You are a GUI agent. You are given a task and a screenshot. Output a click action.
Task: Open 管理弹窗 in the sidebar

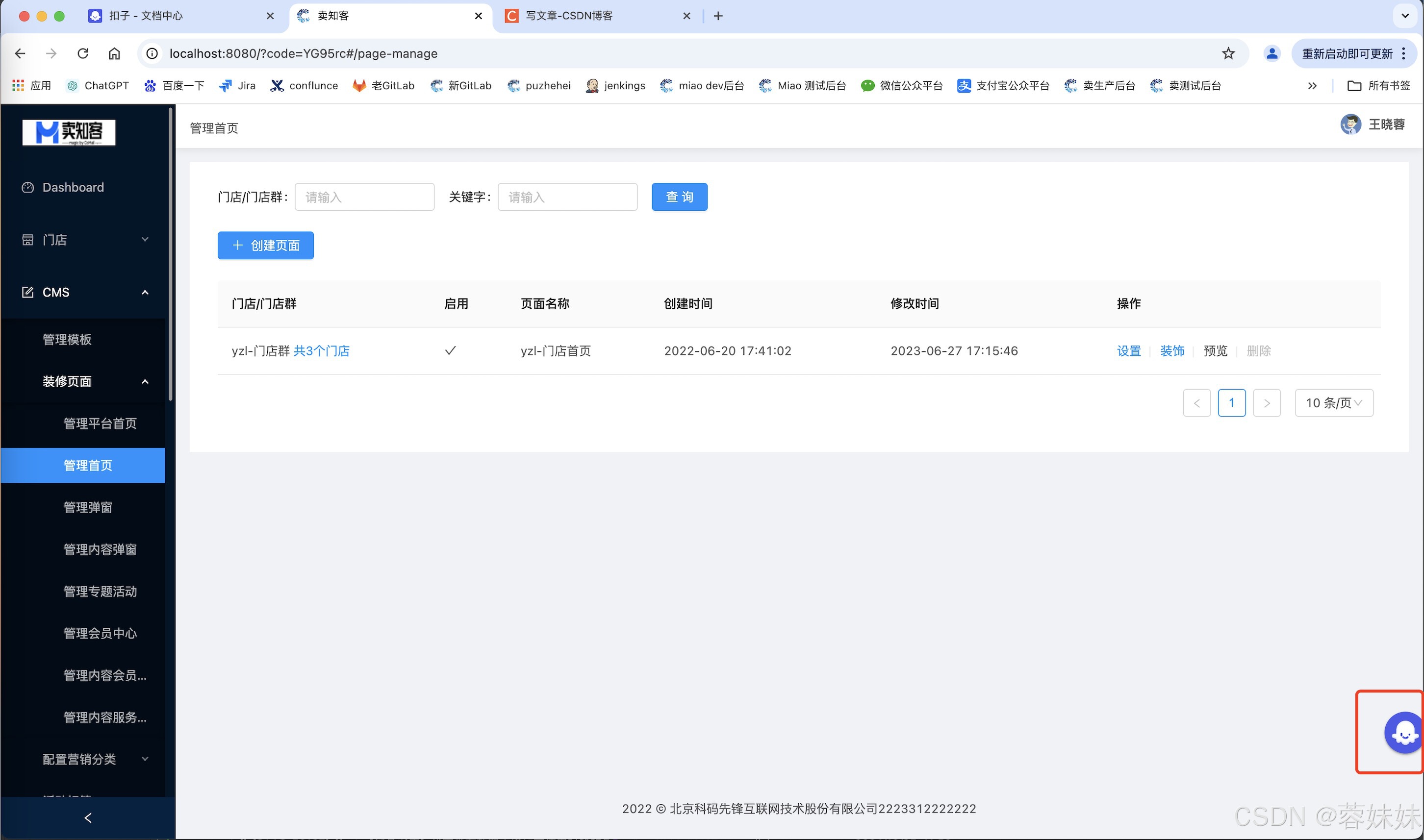point(88,507)
